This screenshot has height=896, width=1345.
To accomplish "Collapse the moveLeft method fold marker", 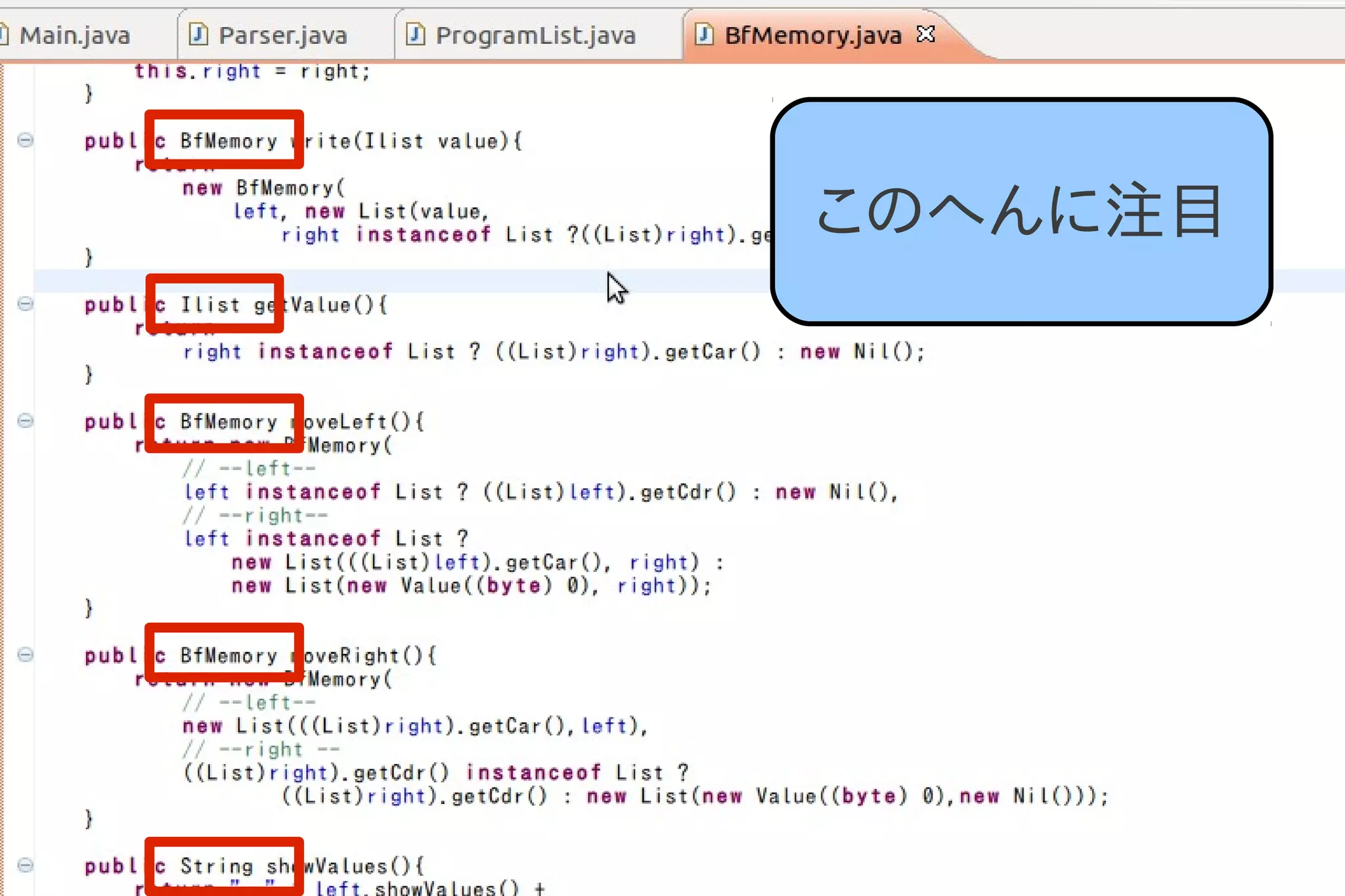I will (25, 420).
